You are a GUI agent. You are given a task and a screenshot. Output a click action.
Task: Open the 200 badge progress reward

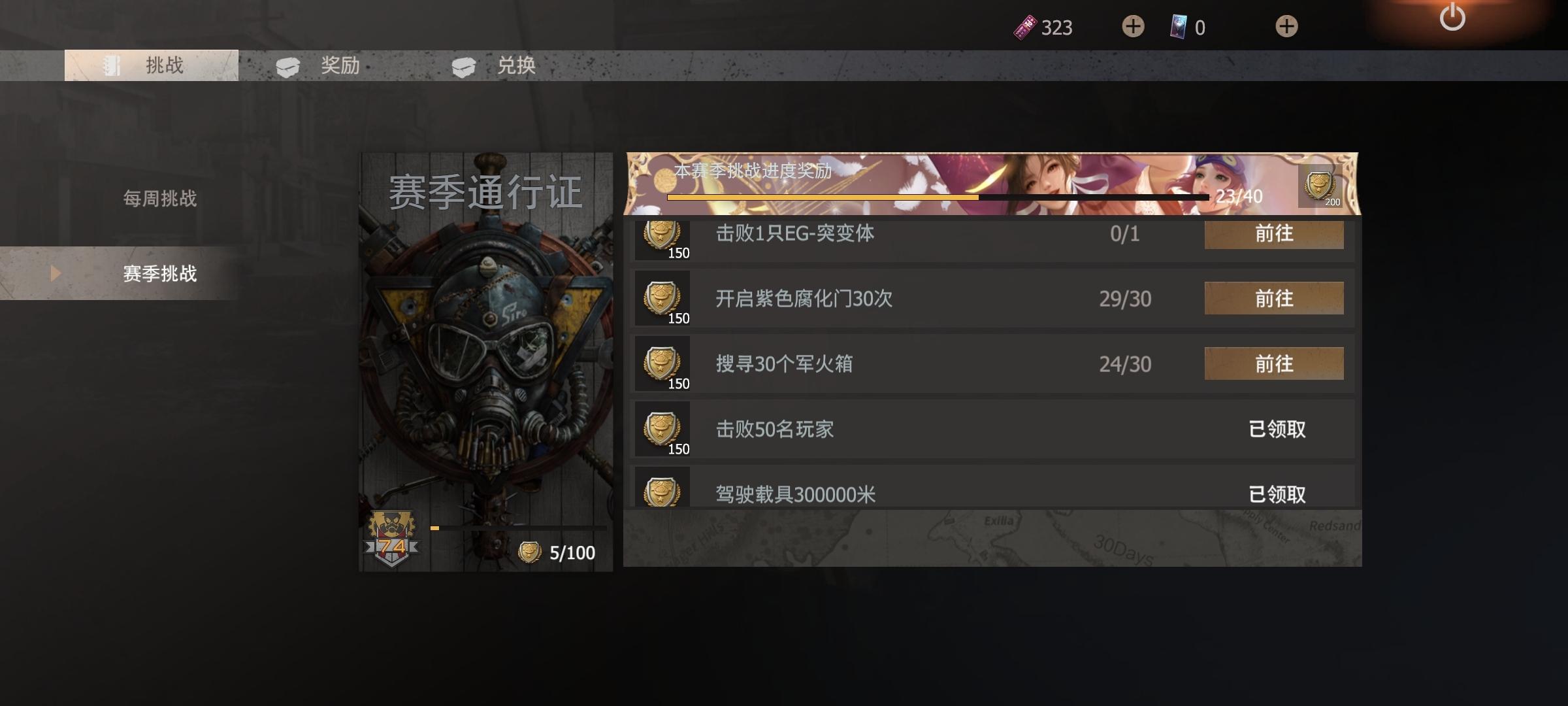[1320, 186]
